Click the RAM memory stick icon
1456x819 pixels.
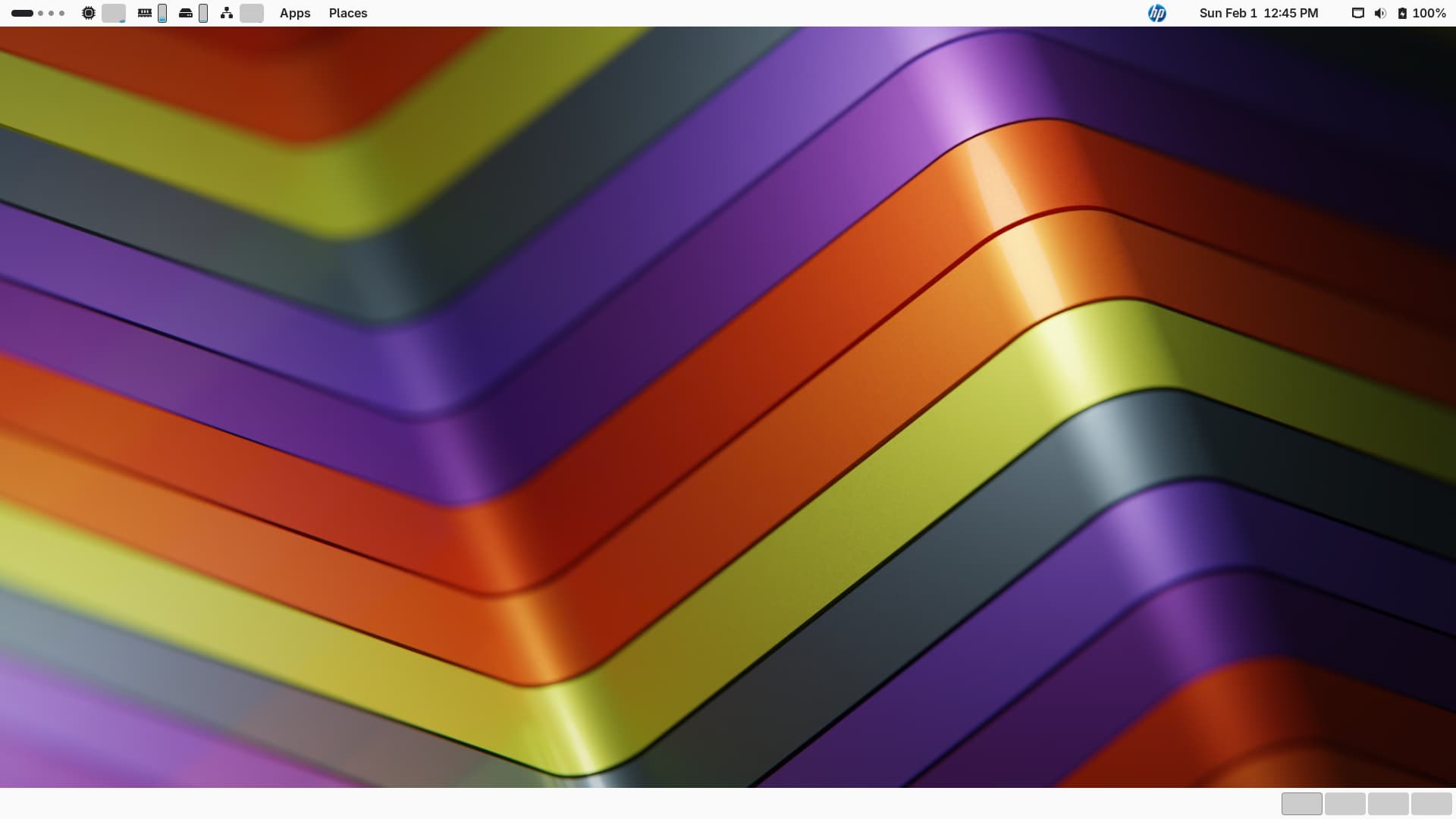[144, 13]
